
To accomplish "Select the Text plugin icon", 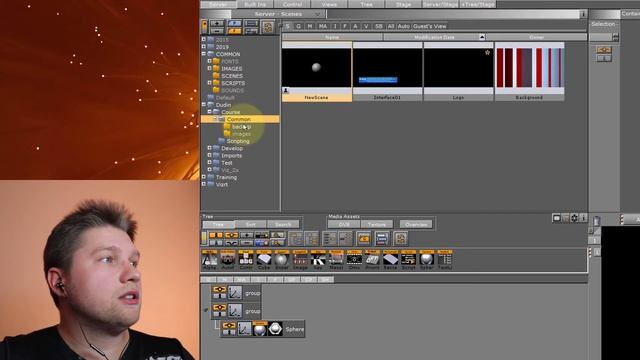I will (x=444, y=260).
